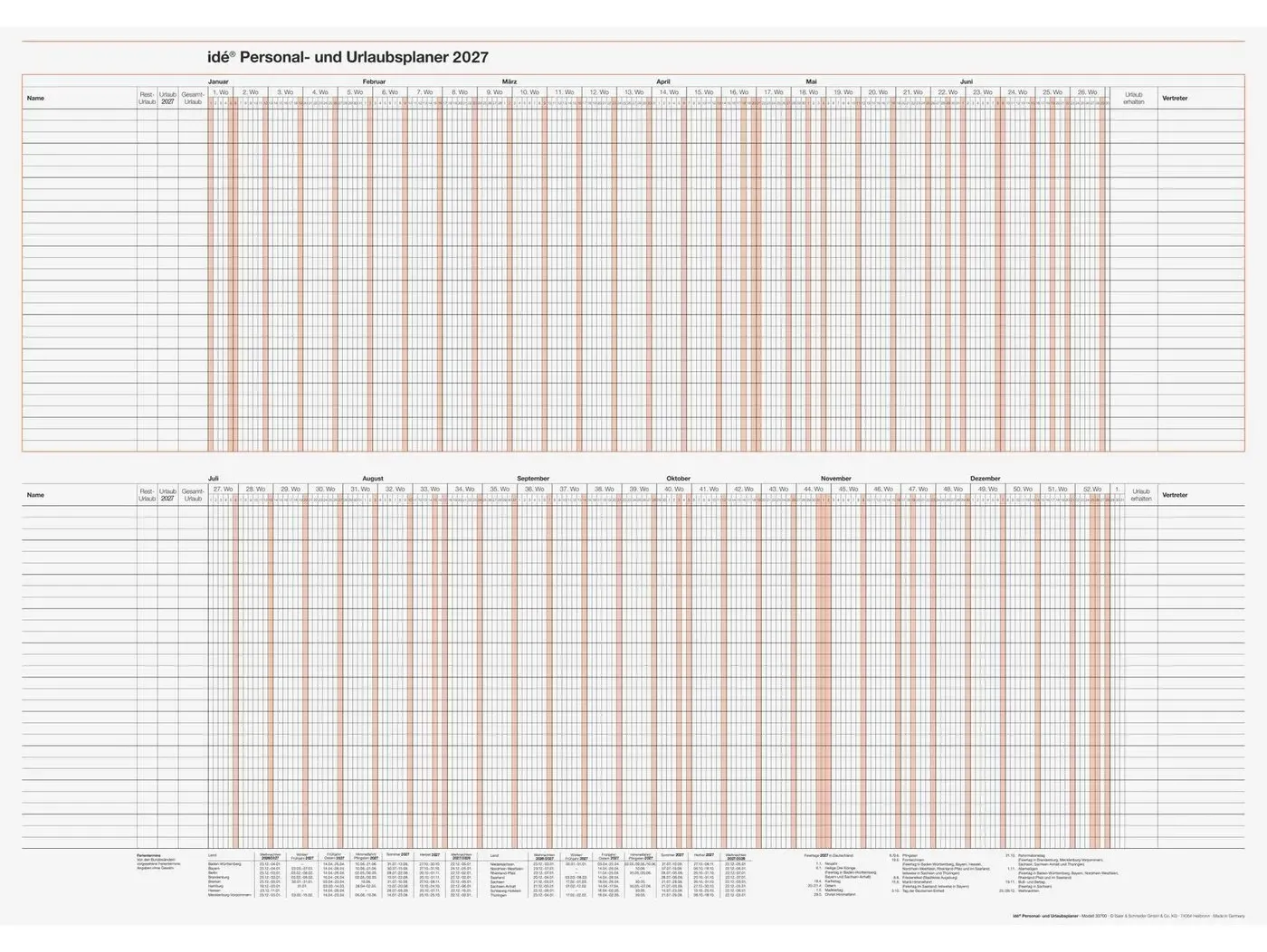Image resolution: width=1267 pixels, height=952 pixels.
Task: Select the 'November' month heading
Action: (836, 478)
